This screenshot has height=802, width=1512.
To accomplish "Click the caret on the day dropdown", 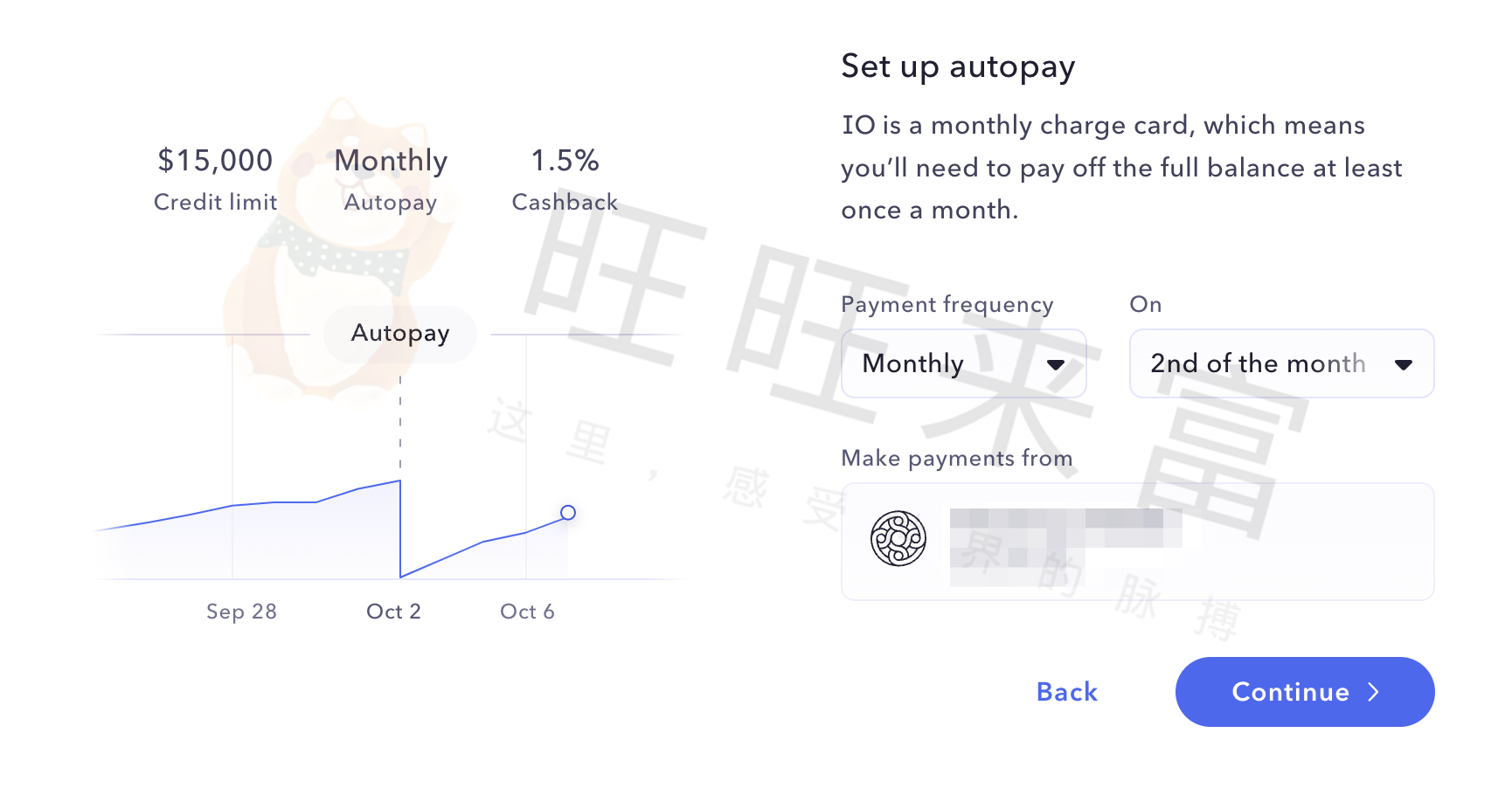I will point(1404,364).
